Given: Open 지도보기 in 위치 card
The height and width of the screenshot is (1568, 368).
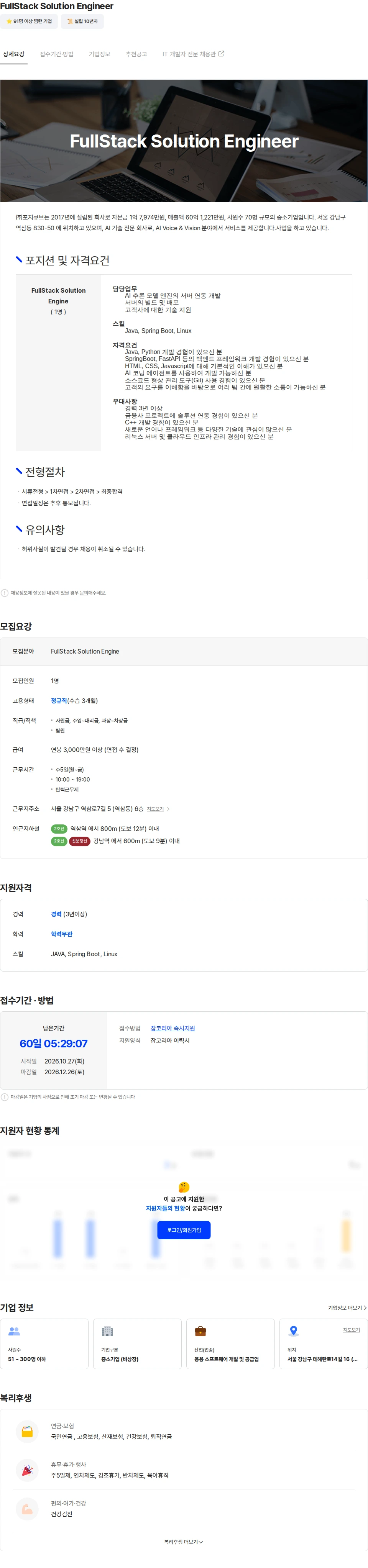Looking at the screenshot, I should pos(351,1330).
